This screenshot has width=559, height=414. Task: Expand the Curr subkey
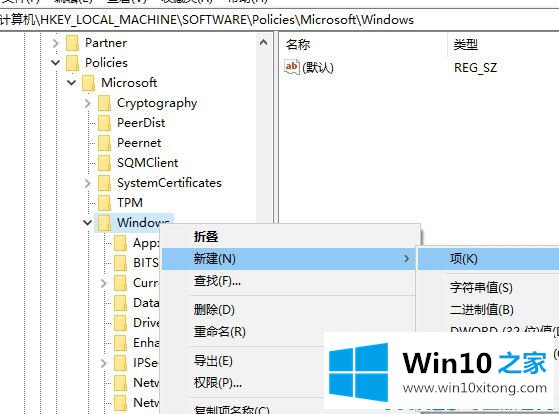pos(104,283)
